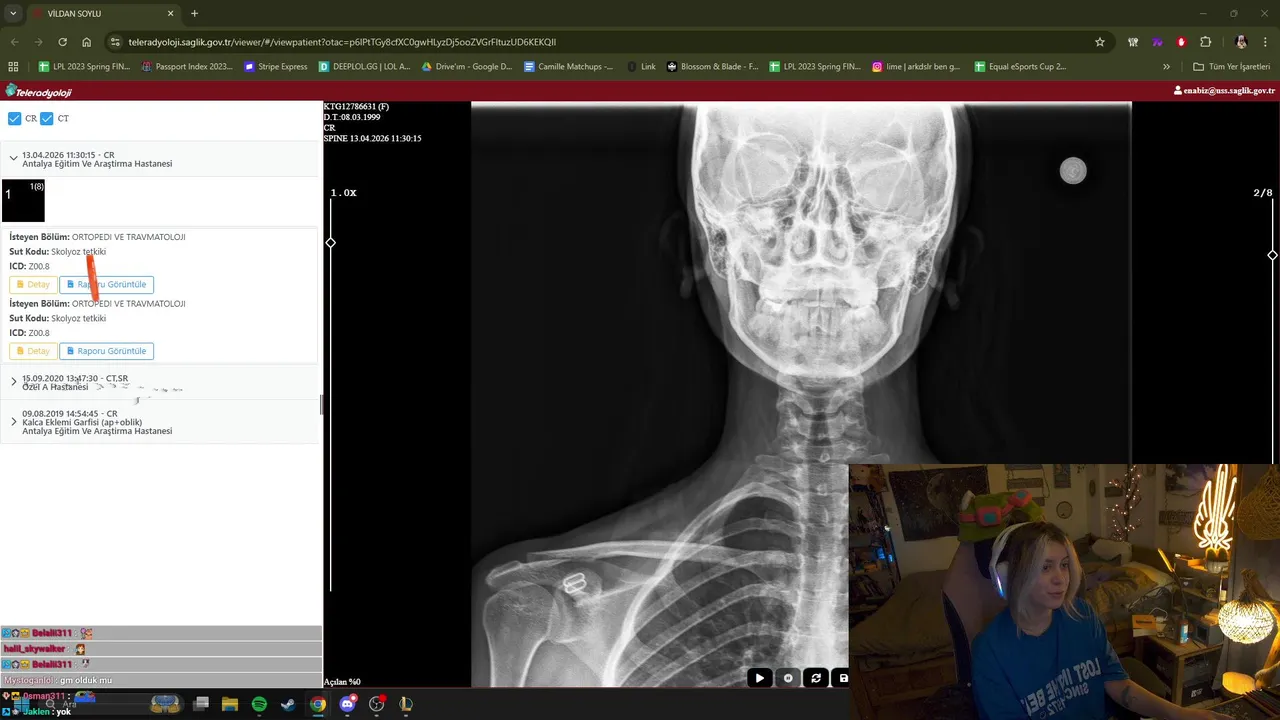Image resolution: width=1280 pixels, height=720 pixels.
Task: Click the left zoom slider handle
Action: coord(330,243)
